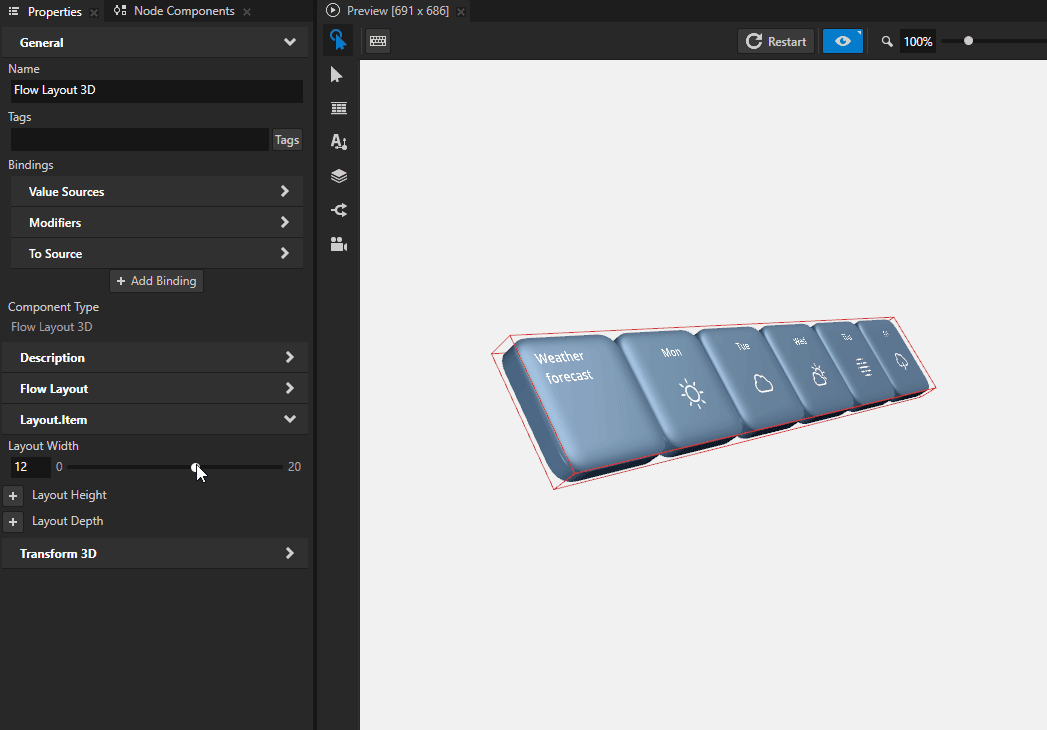Open the Transform 3D section
Viewport: 1047px width, 730px height.
coord(155,553)
